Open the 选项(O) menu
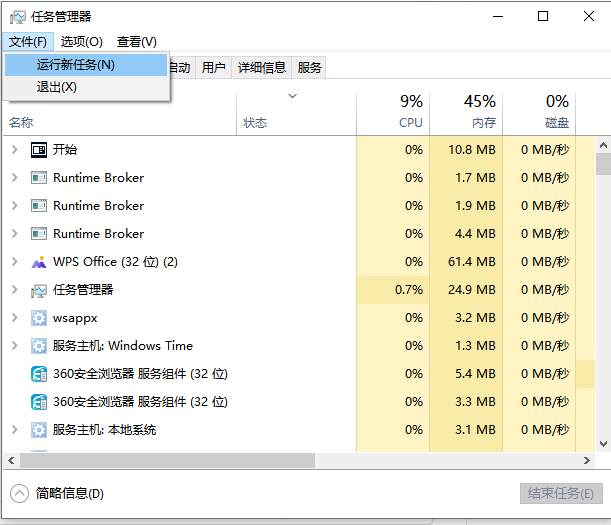Image resolution: width=611 pixels, height=525 pixels. (81, 42)
